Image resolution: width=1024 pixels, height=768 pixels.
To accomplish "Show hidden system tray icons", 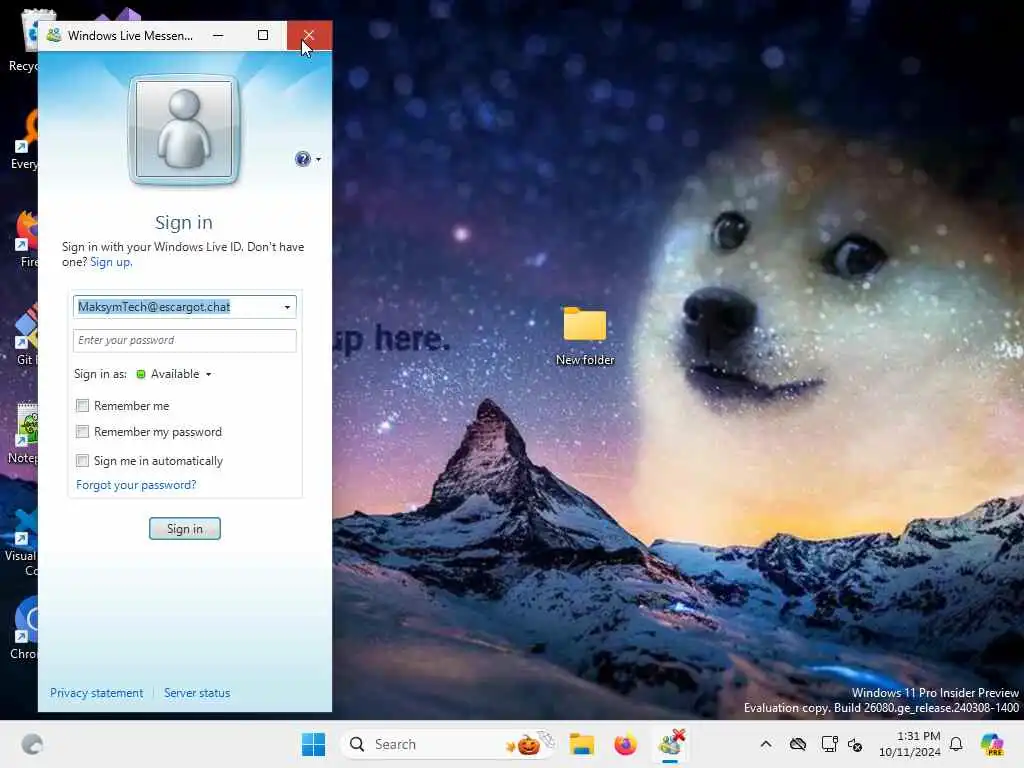I will click(766, 744).
